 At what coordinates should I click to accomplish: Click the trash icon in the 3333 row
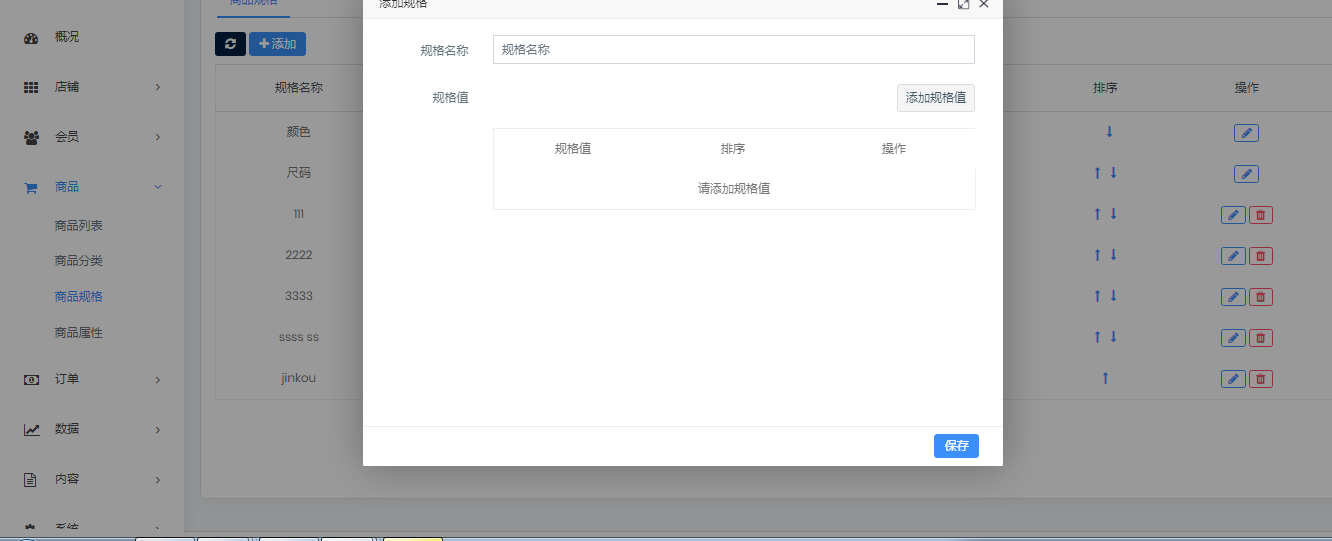(x=1260, y=297)
